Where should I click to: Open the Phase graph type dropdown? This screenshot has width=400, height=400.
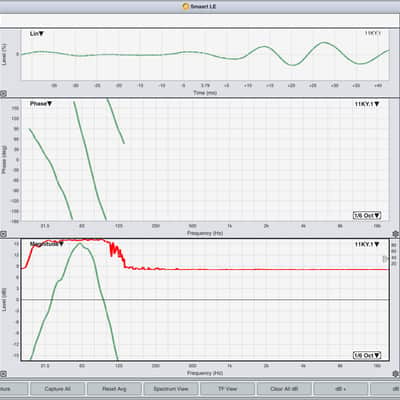pyautogui.click(x=41, y=104)
